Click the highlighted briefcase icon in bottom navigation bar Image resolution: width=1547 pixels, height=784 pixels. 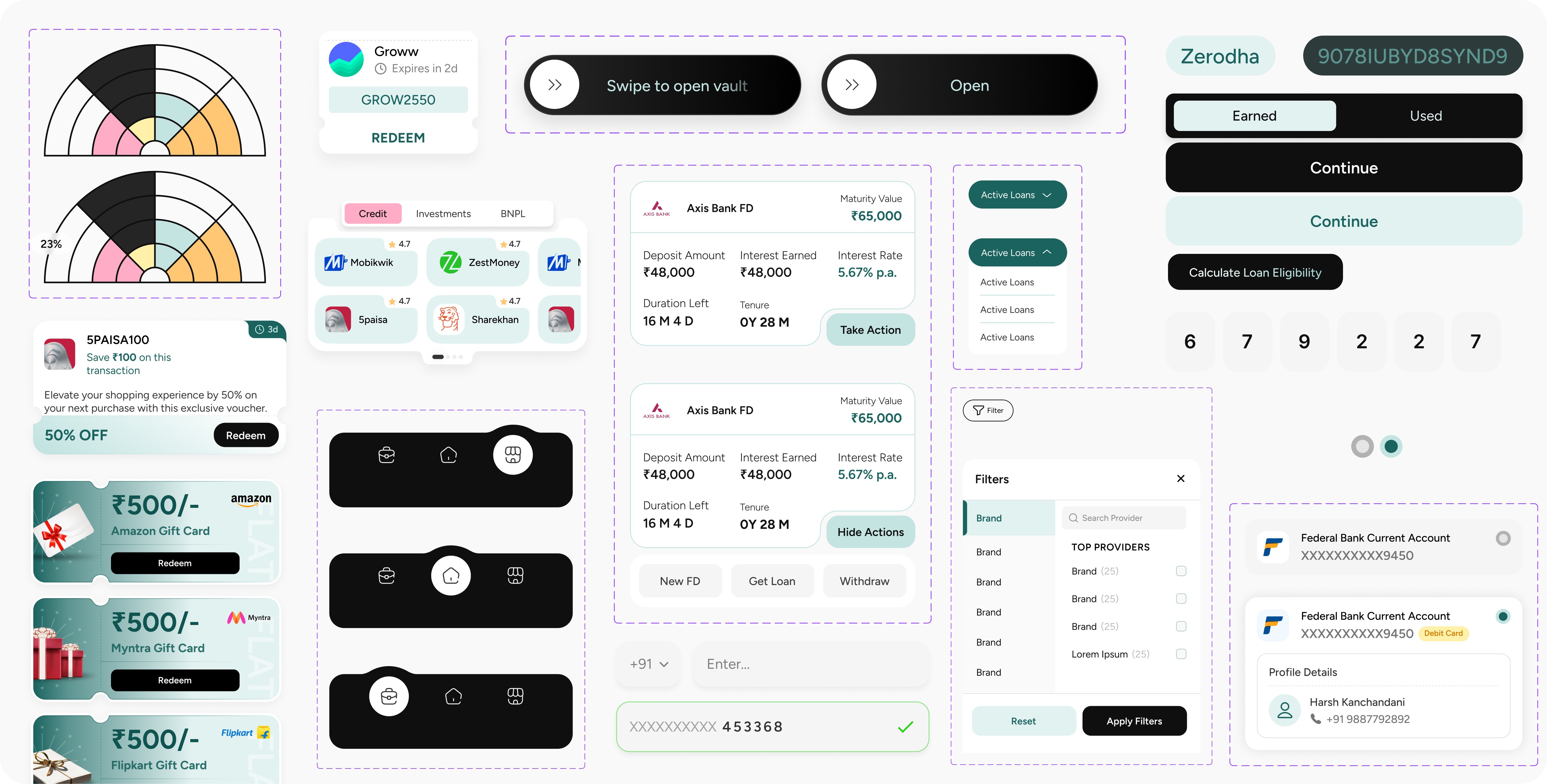pos(389,696)
